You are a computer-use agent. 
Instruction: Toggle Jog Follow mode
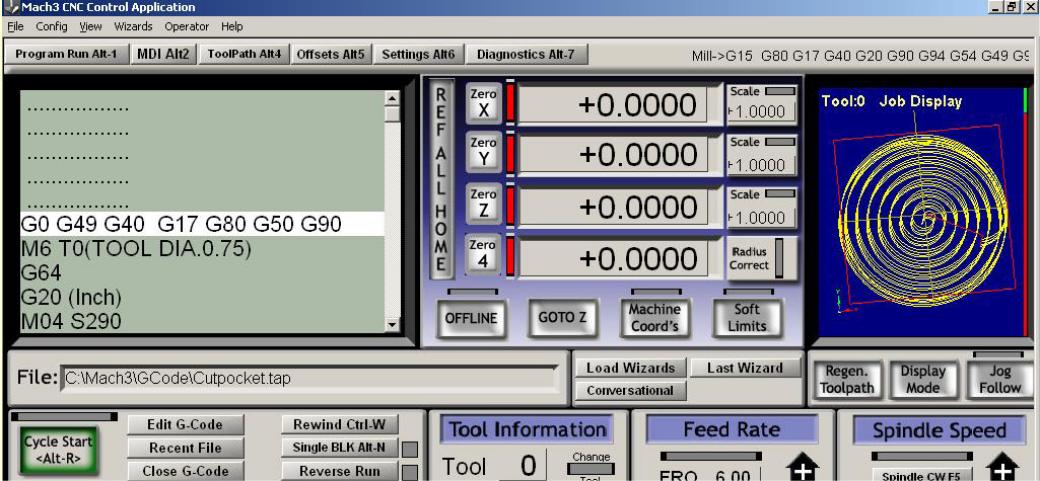pyautogui.click(x=1000, y=380)
